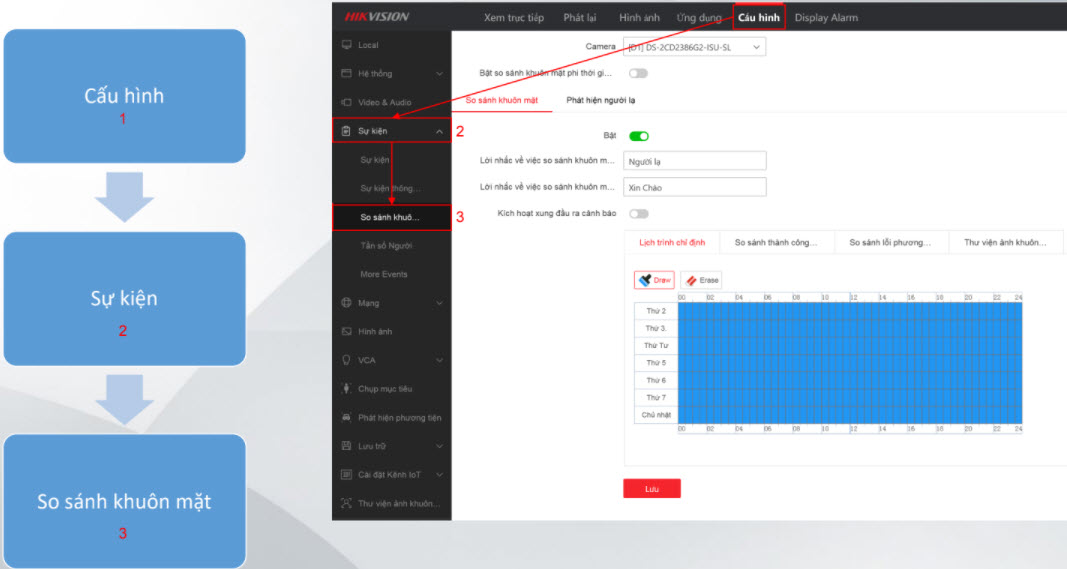Image resolution: width=1067 pixels, height=569 pixels.
Task: Click the VCA lightbulb icon
Action: coord(347,360)
